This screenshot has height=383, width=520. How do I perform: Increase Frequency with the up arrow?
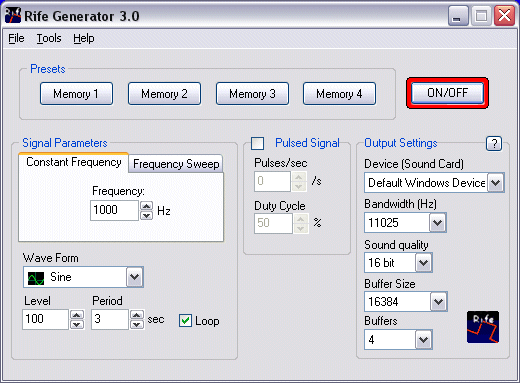tap(146, 206)
